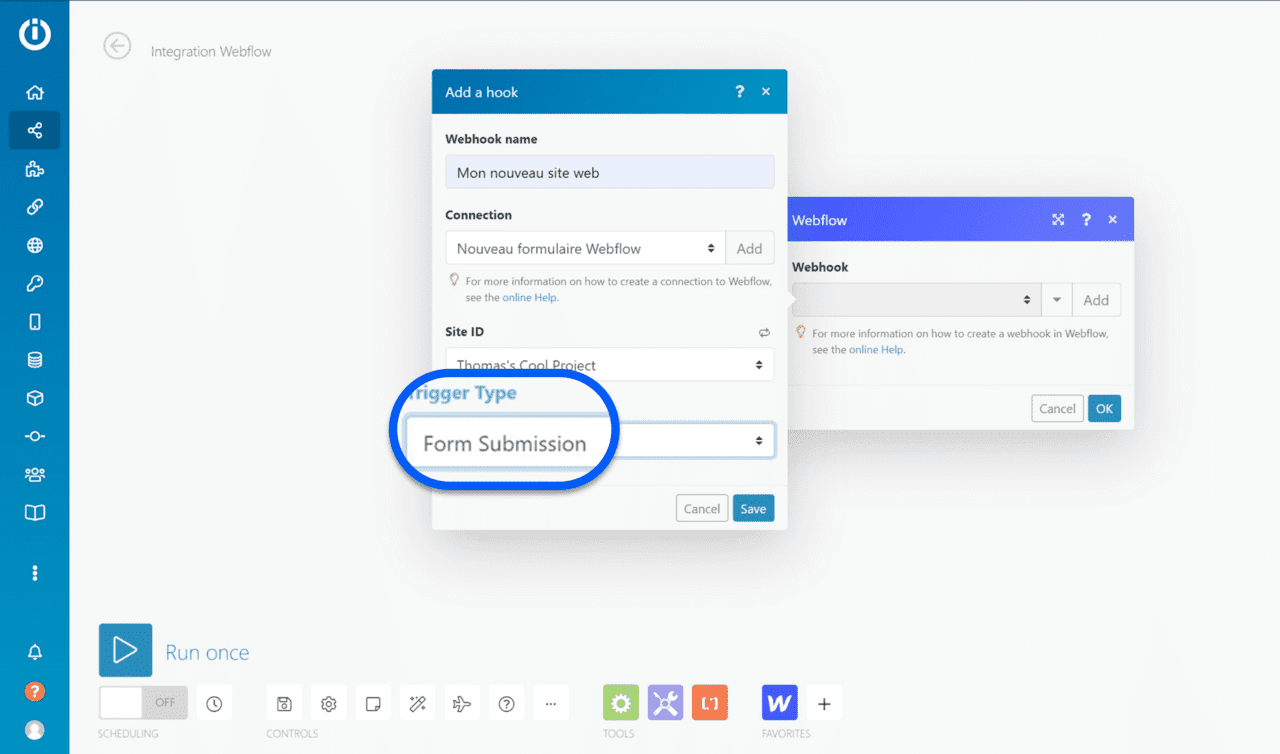This screenshot has width=1280, height=754.
Task: Save scenario with the disk icon
Action: 284,704
